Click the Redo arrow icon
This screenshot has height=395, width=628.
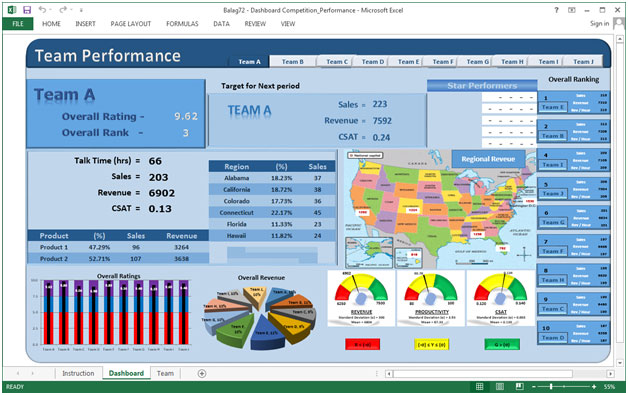[x=63, y=10]
